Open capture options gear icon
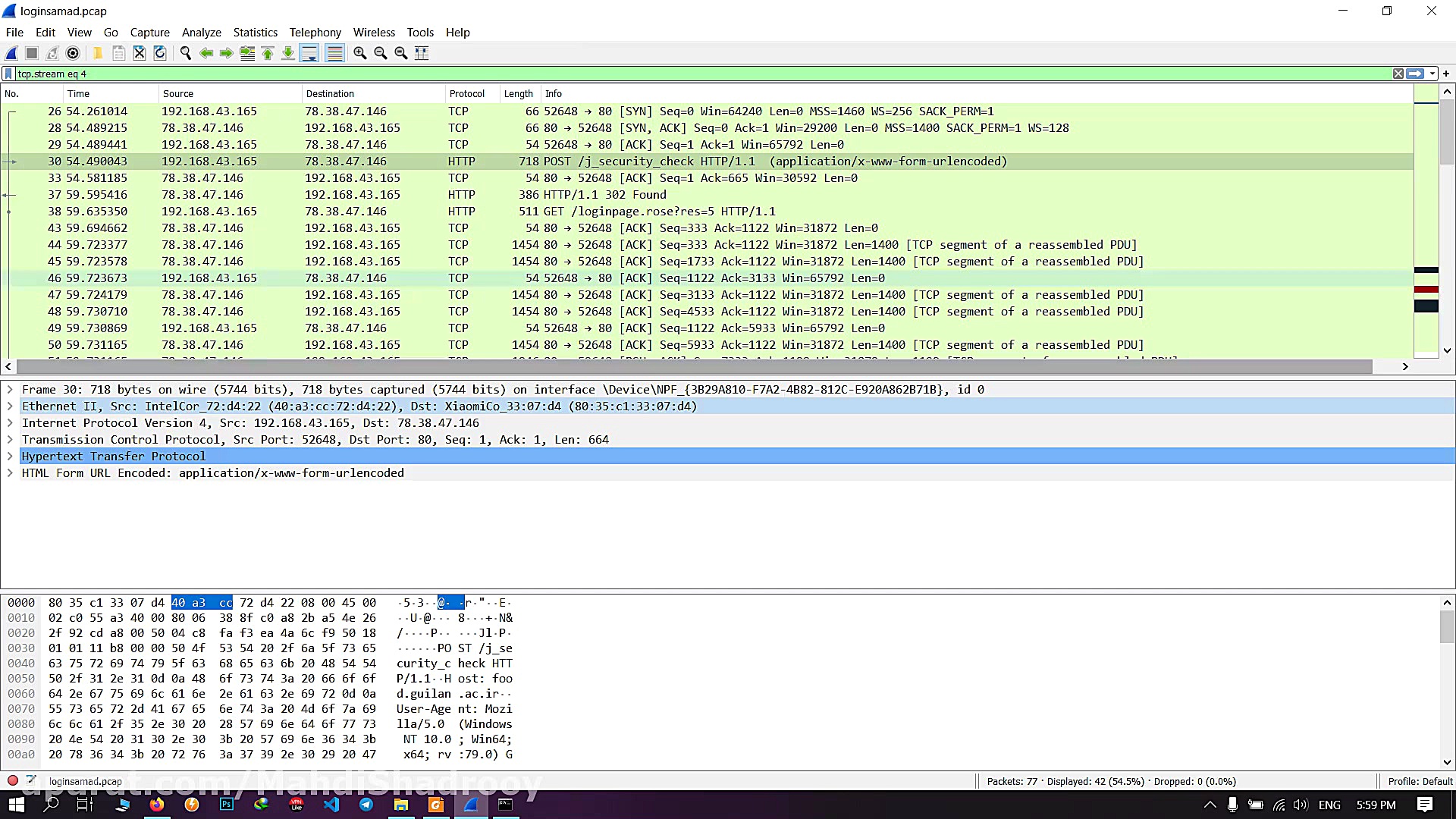 73,53
